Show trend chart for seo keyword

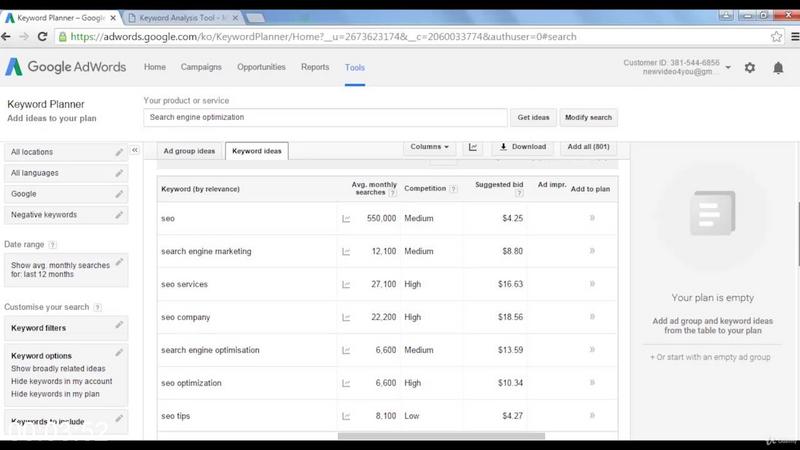tap(346, 218)
